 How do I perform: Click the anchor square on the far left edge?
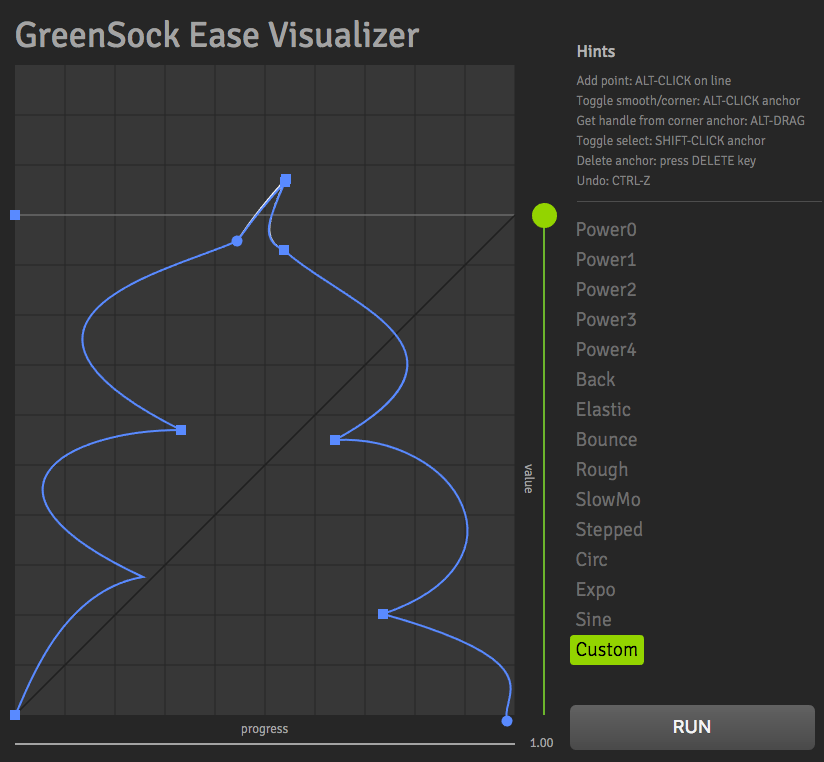pyautogui.click(x=14, y=214)
